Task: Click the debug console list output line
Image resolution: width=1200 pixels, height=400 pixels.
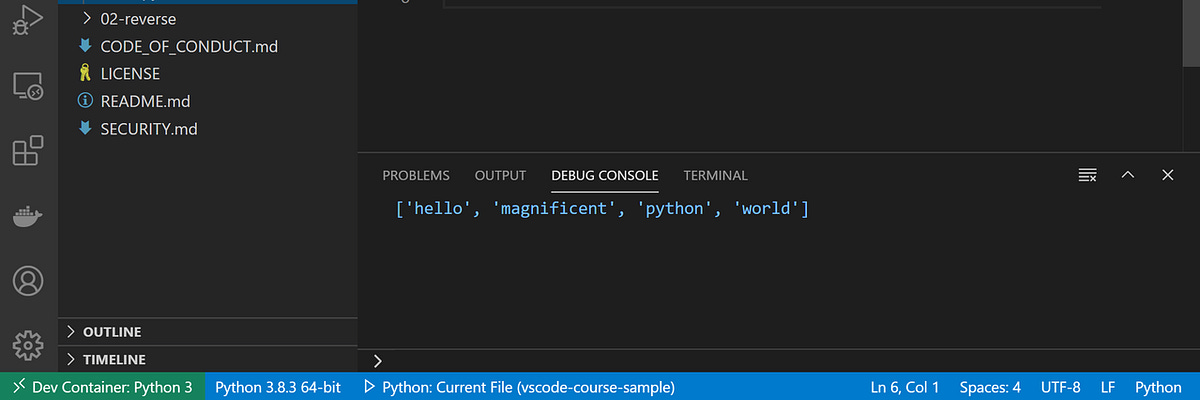Action: tap(602, 210)
